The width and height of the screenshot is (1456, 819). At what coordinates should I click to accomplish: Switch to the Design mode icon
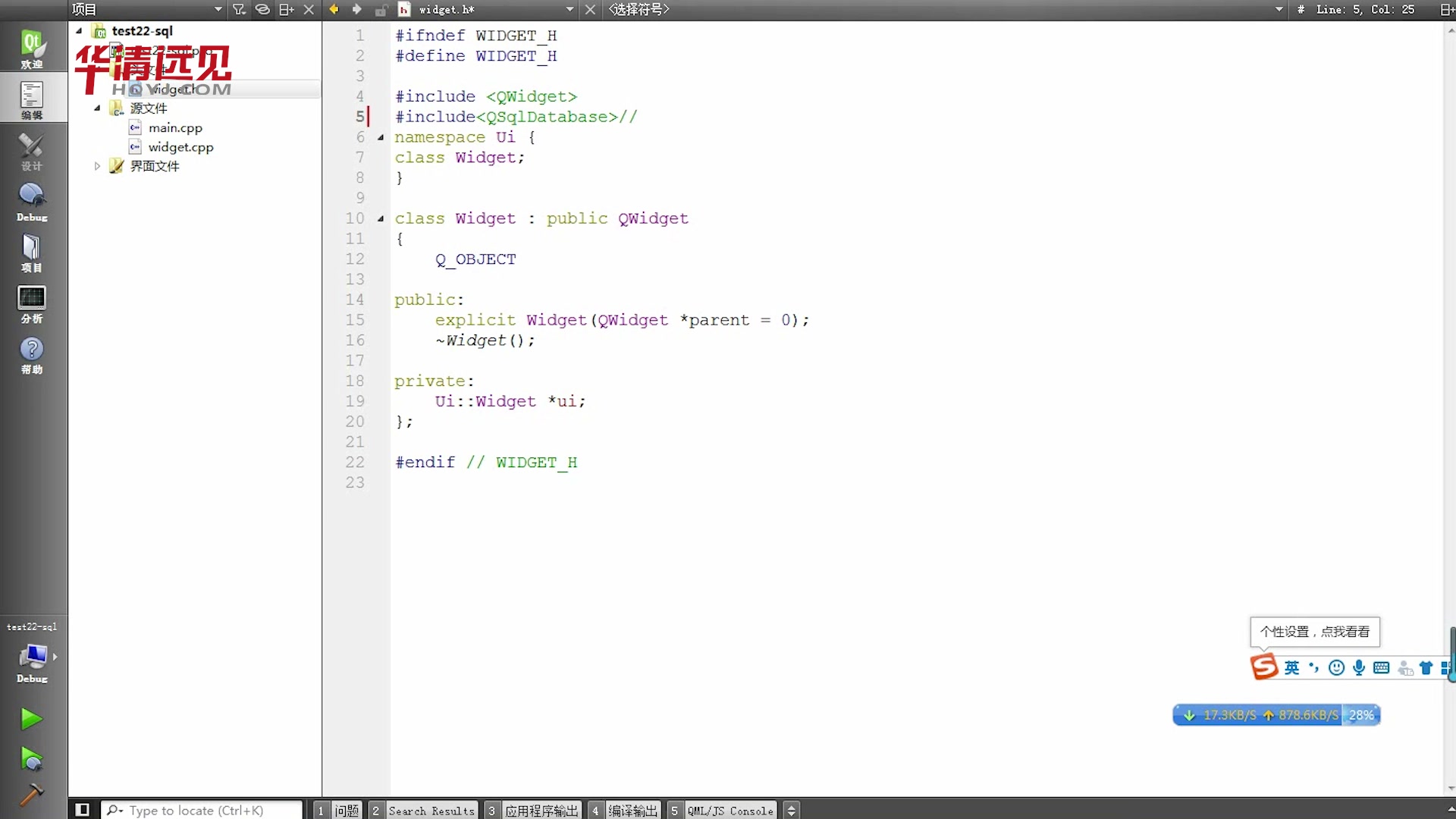pyautogui.click(x=32, y=152)
